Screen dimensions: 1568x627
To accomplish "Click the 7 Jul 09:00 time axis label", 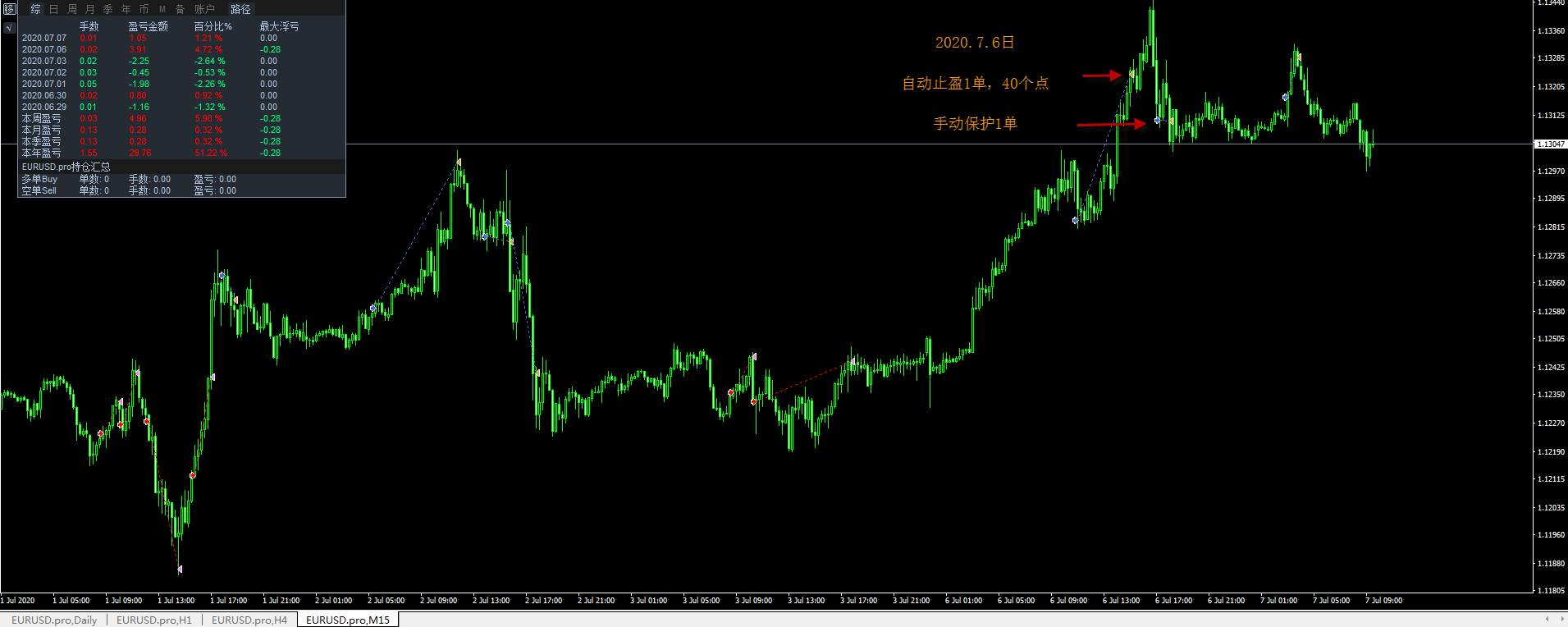I will pos(1383,601).
